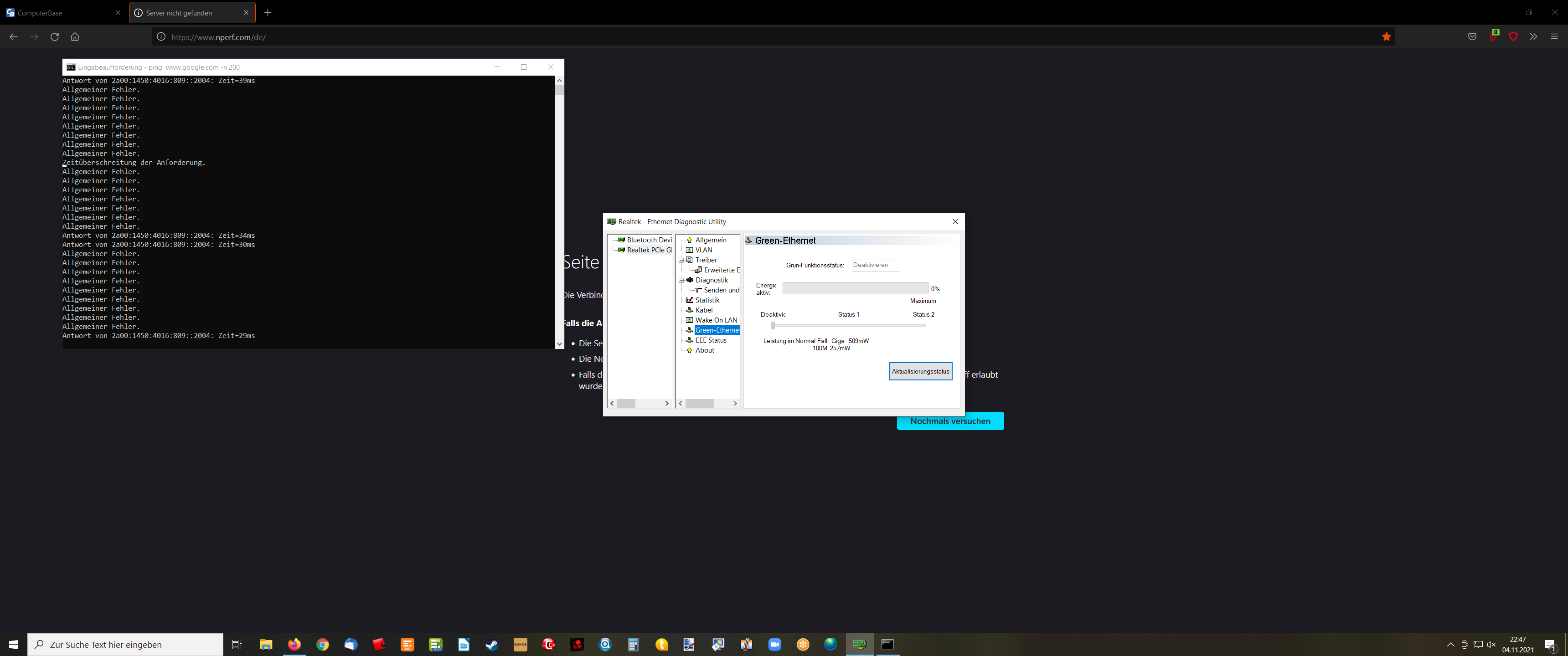Screen dimensions: 1568x656
Task: Close the ComputerBase tab
Action: pos(118,13)
